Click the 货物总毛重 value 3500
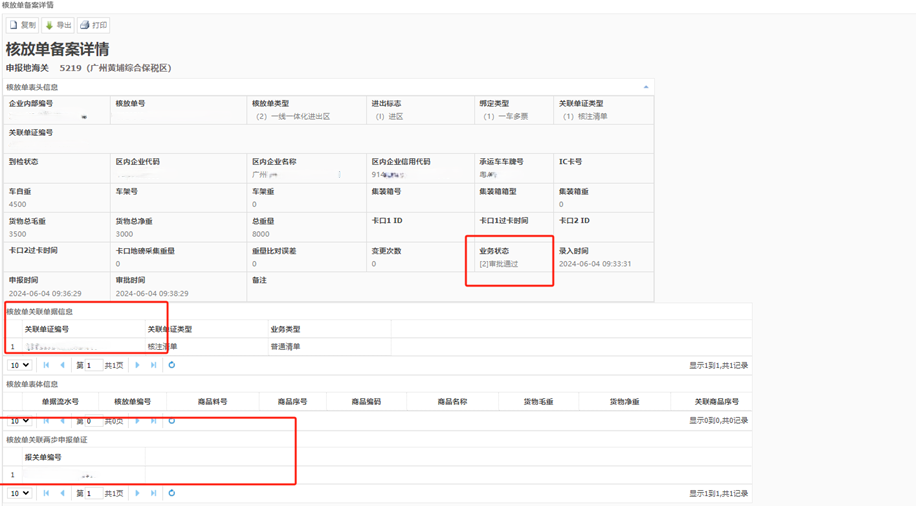 (18, 234)
